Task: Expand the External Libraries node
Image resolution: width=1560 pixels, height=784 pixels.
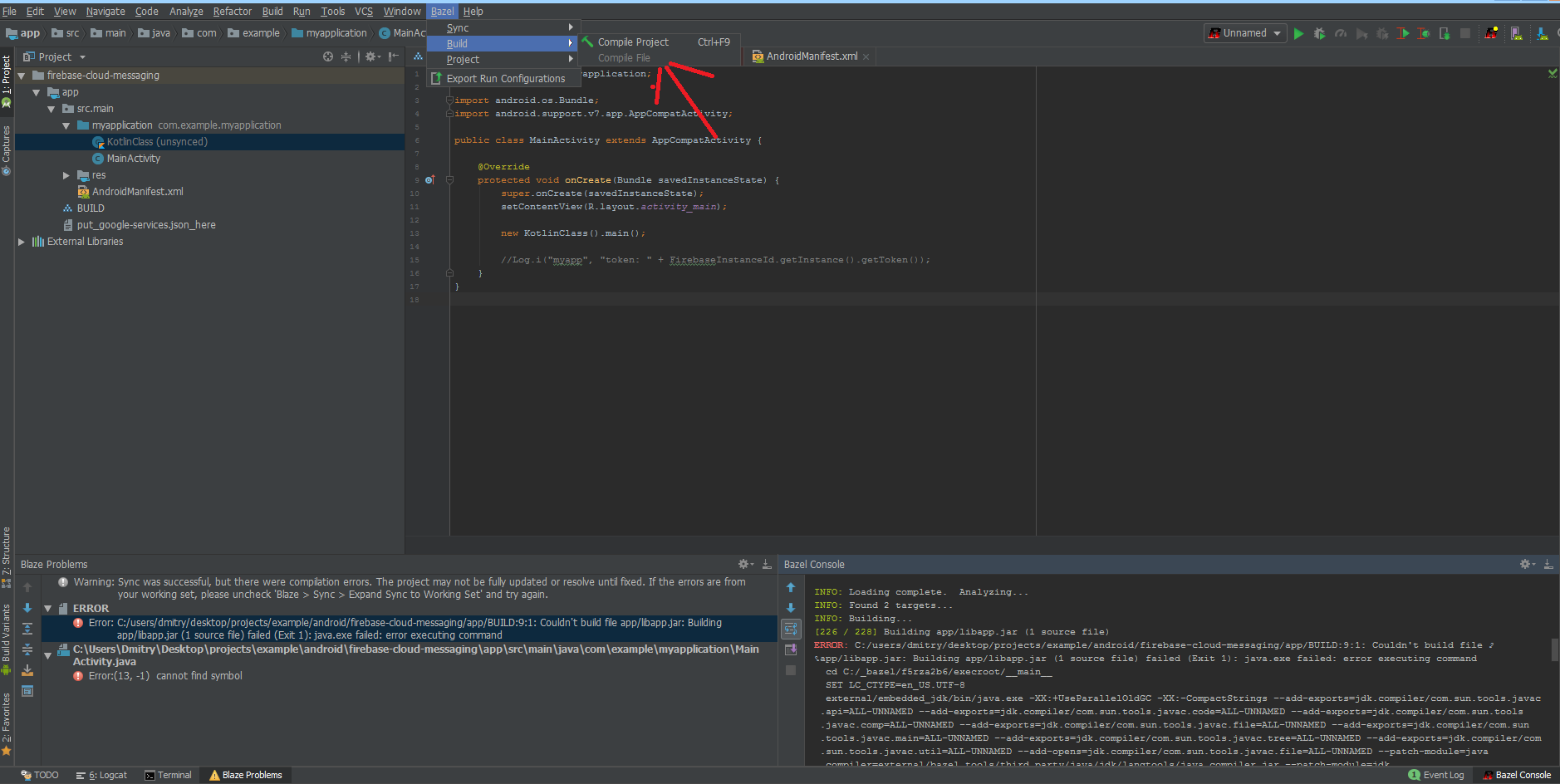Action: (x=21, y=241)
